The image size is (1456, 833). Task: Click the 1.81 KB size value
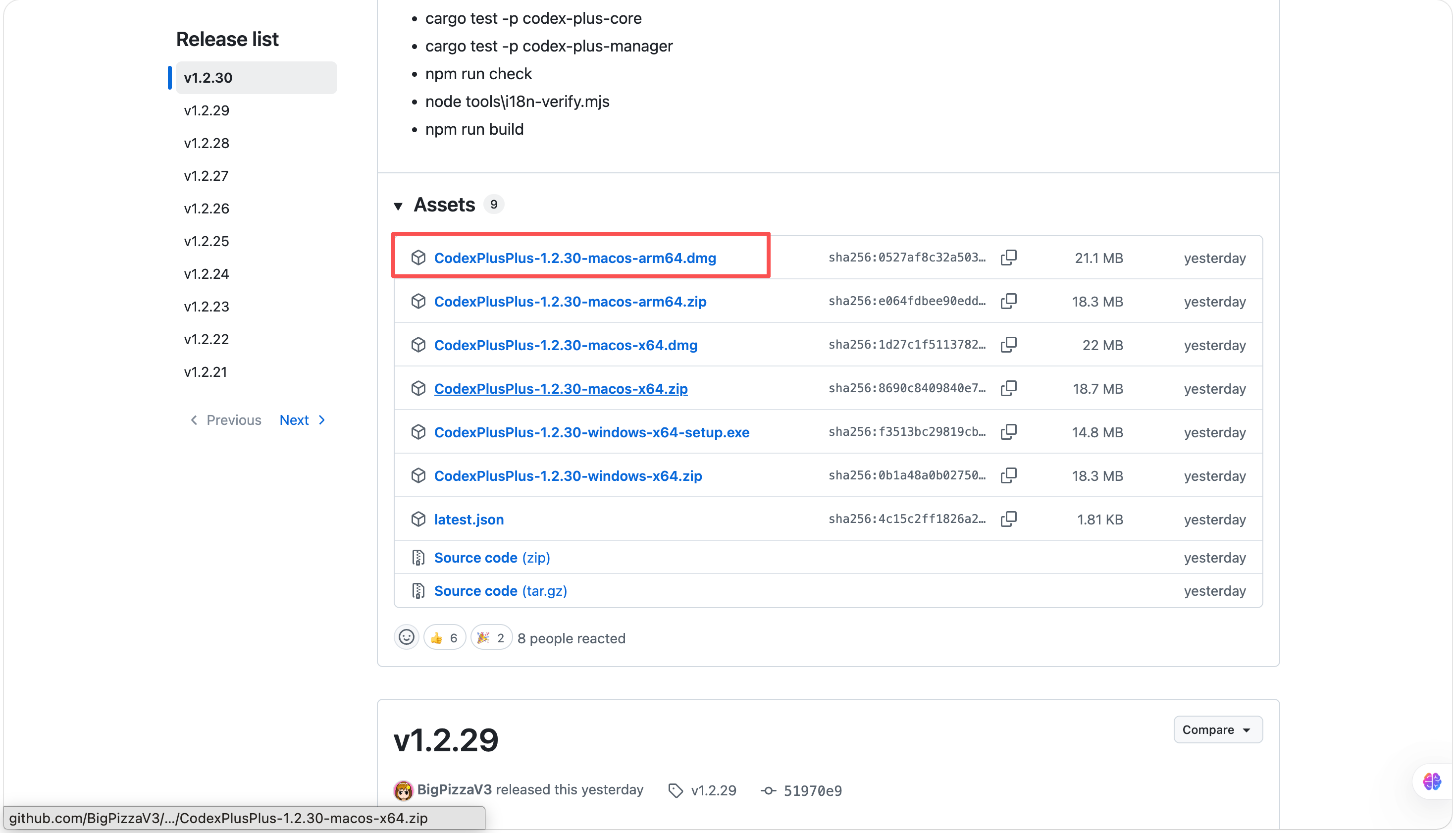[1099, 520]
